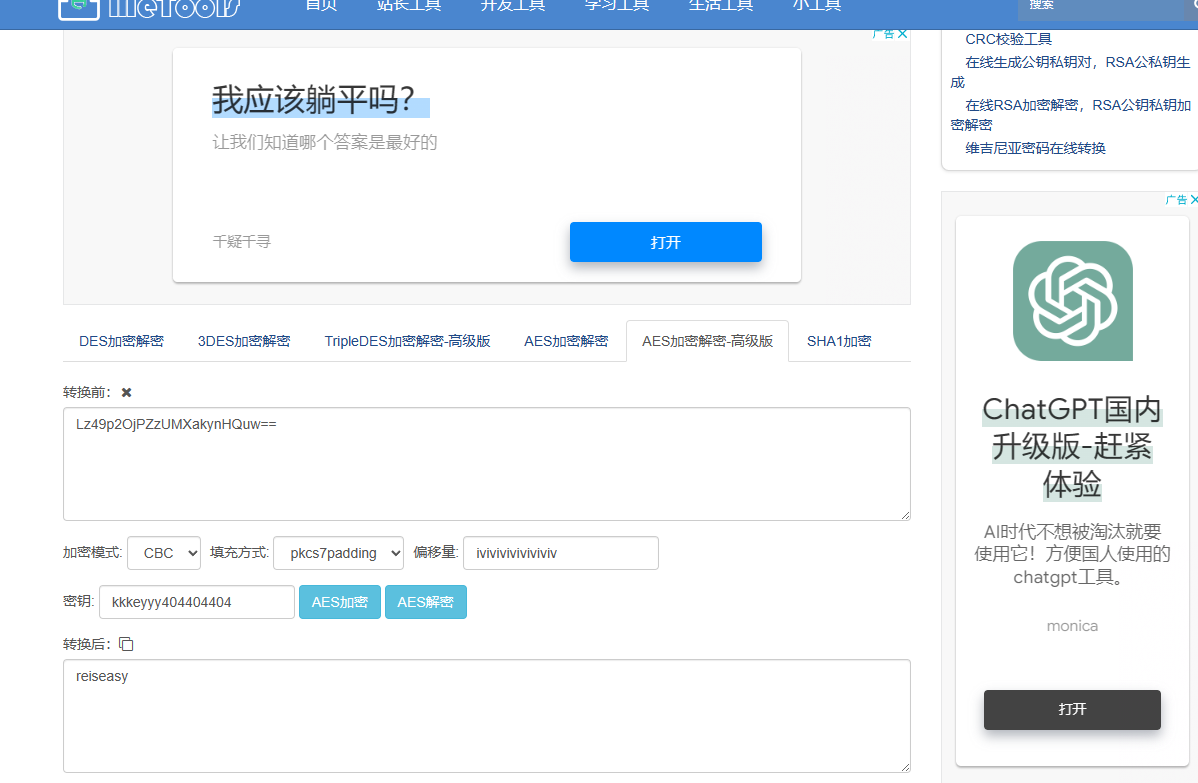Go to the SHA1加密 tab
The width and height of the screenshot is (1198, 783).
(839, 341)
